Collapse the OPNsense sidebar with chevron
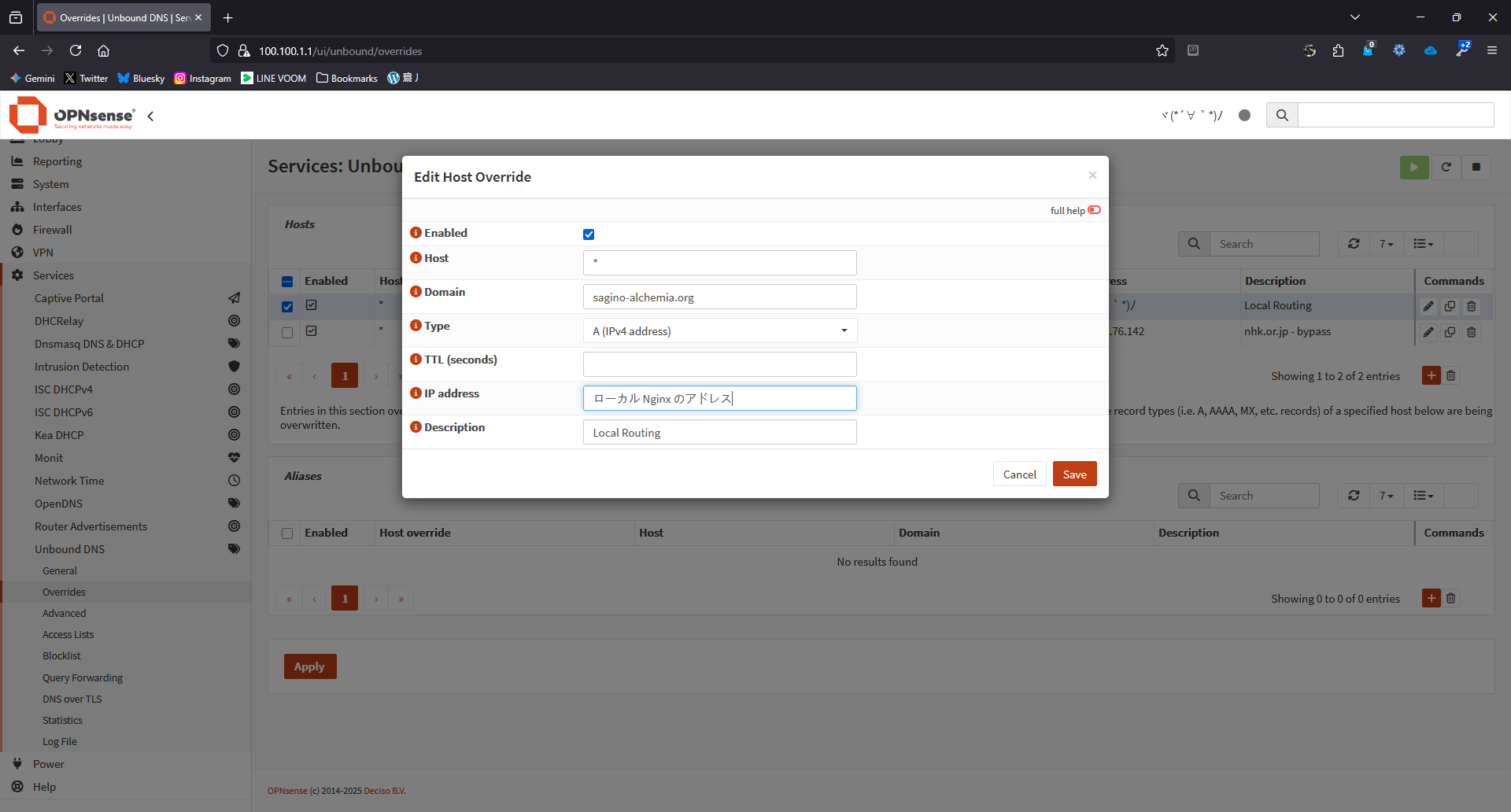Image resolution: width=1511 pixels, height=812 pixels. click(x=150, y=116)
